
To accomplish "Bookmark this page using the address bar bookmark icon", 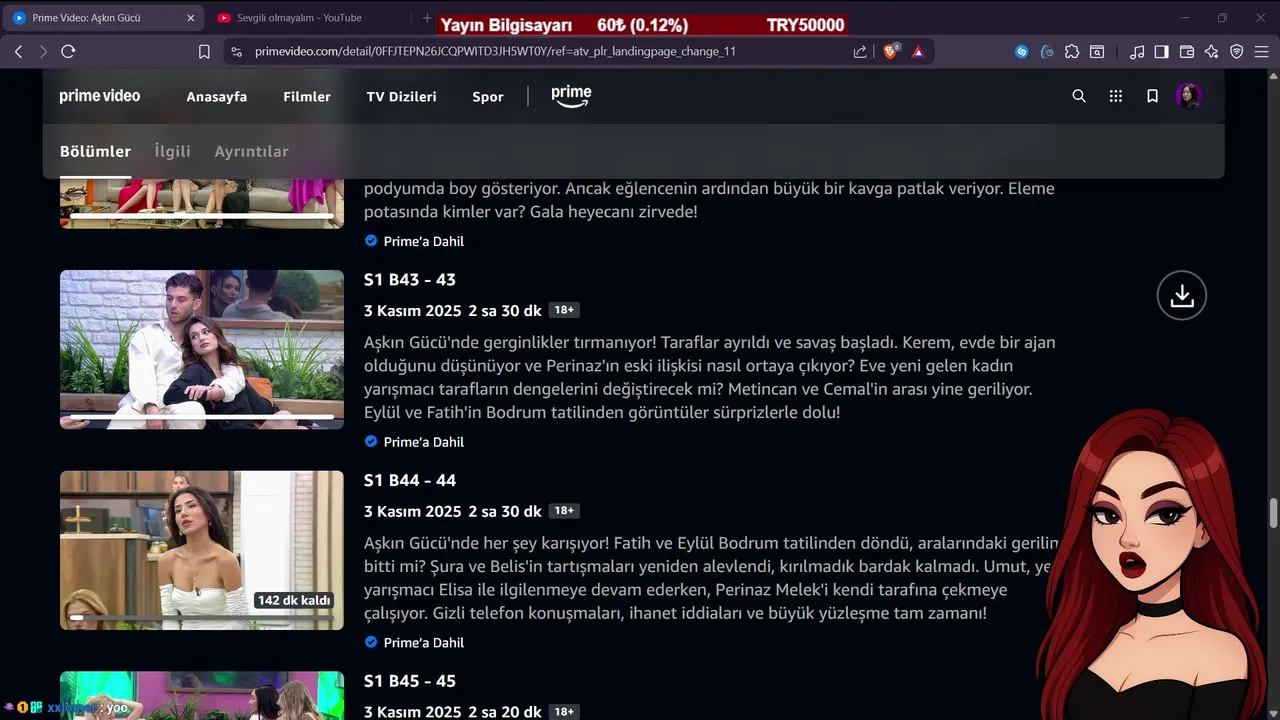I will click(x=204, y=51).
